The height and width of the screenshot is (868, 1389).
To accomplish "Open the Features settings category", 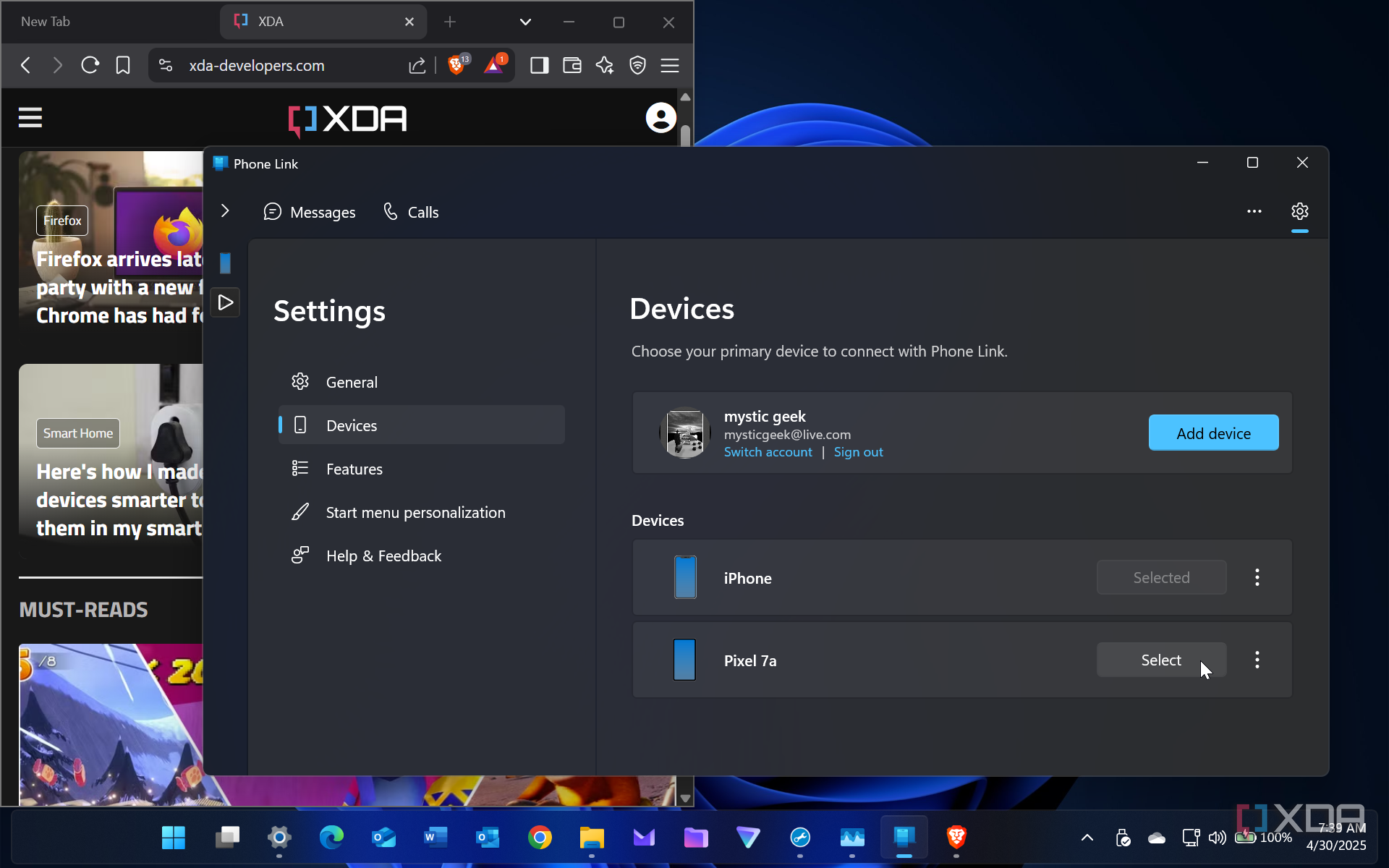I will click(422, 469).
